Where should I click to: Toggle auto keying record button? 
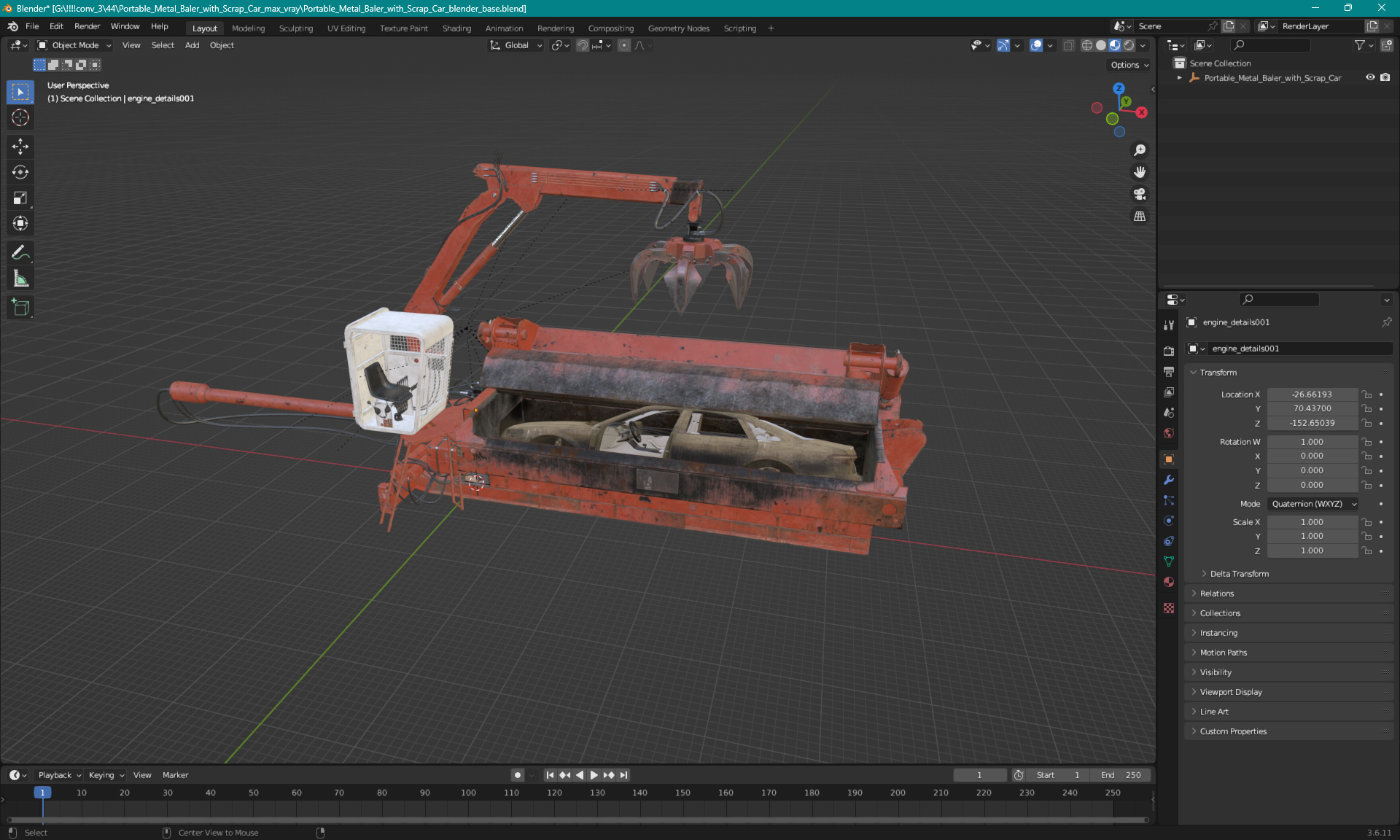click(x=518, y=775)
